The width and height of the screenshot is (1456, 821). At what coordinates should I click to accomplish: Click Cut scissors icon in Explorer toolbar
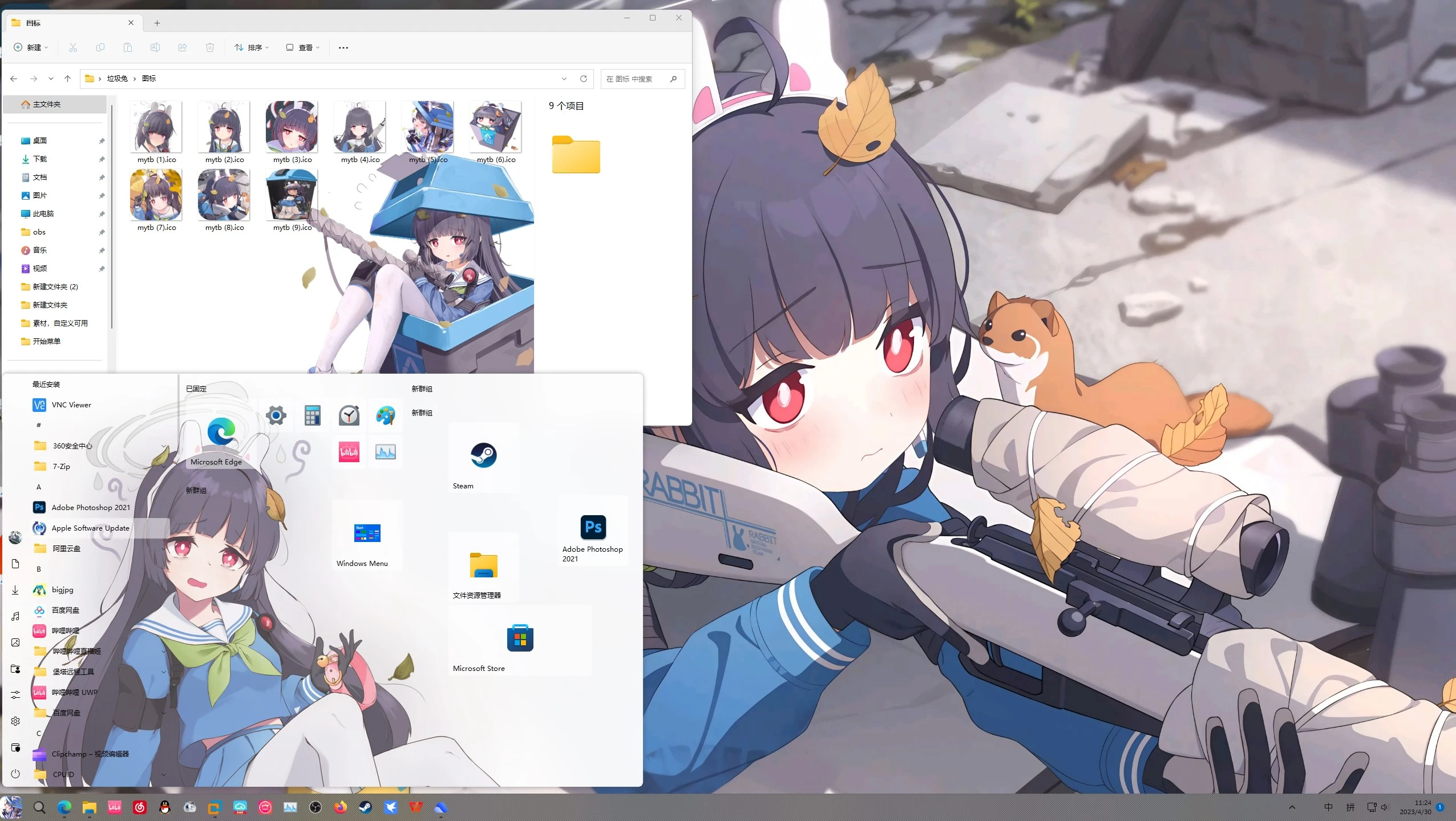pos(73,47)
